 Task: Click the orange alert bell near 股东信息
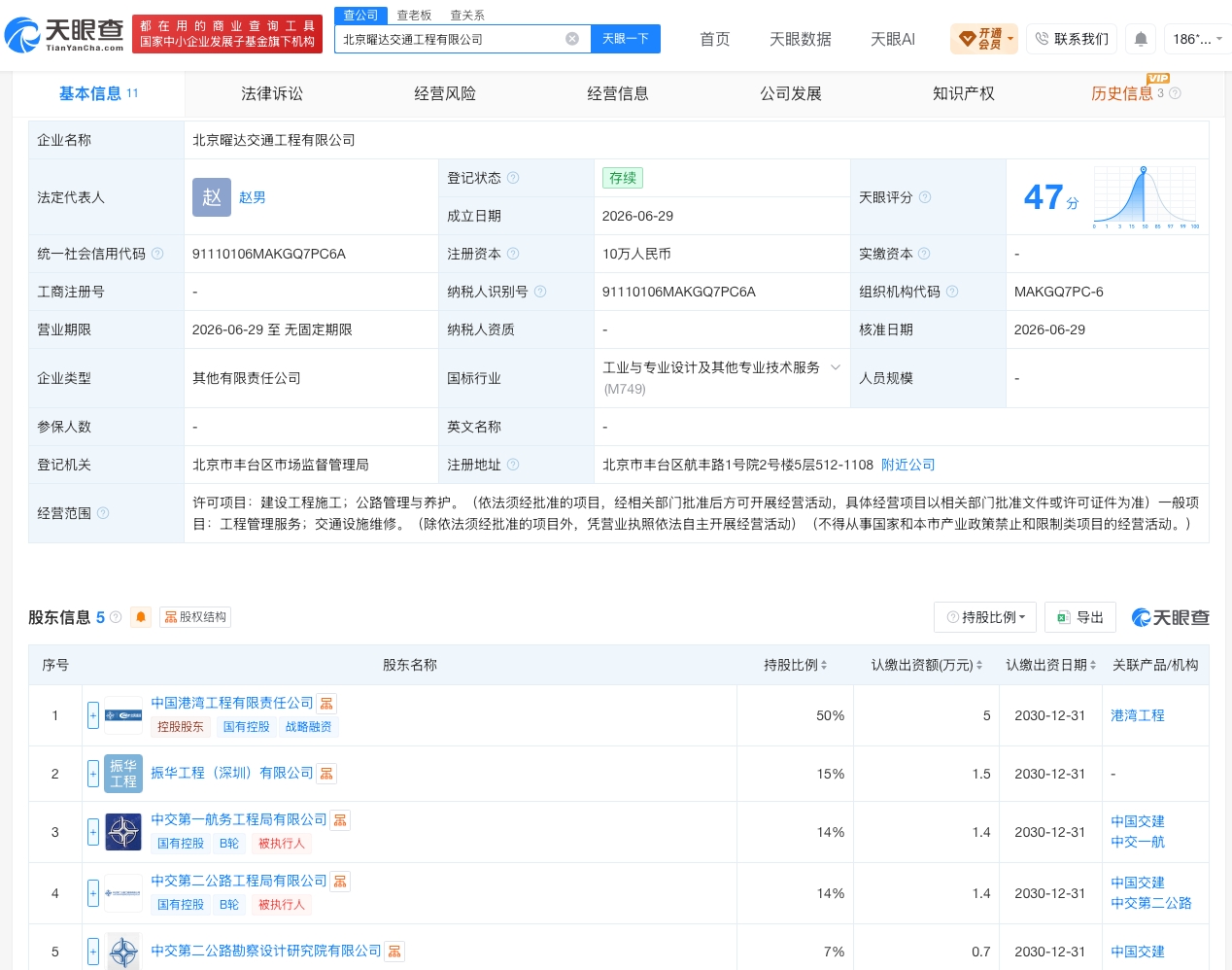point(141,617)
